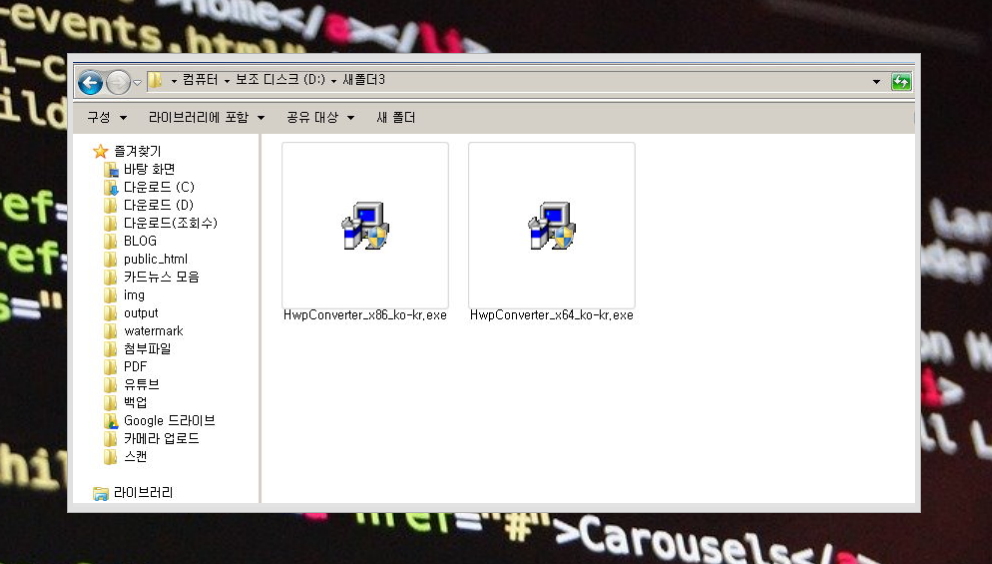Open 카메라 업로드 in favorites
Image resolution: width=992 pixels, height=564 pixels.
161,438
